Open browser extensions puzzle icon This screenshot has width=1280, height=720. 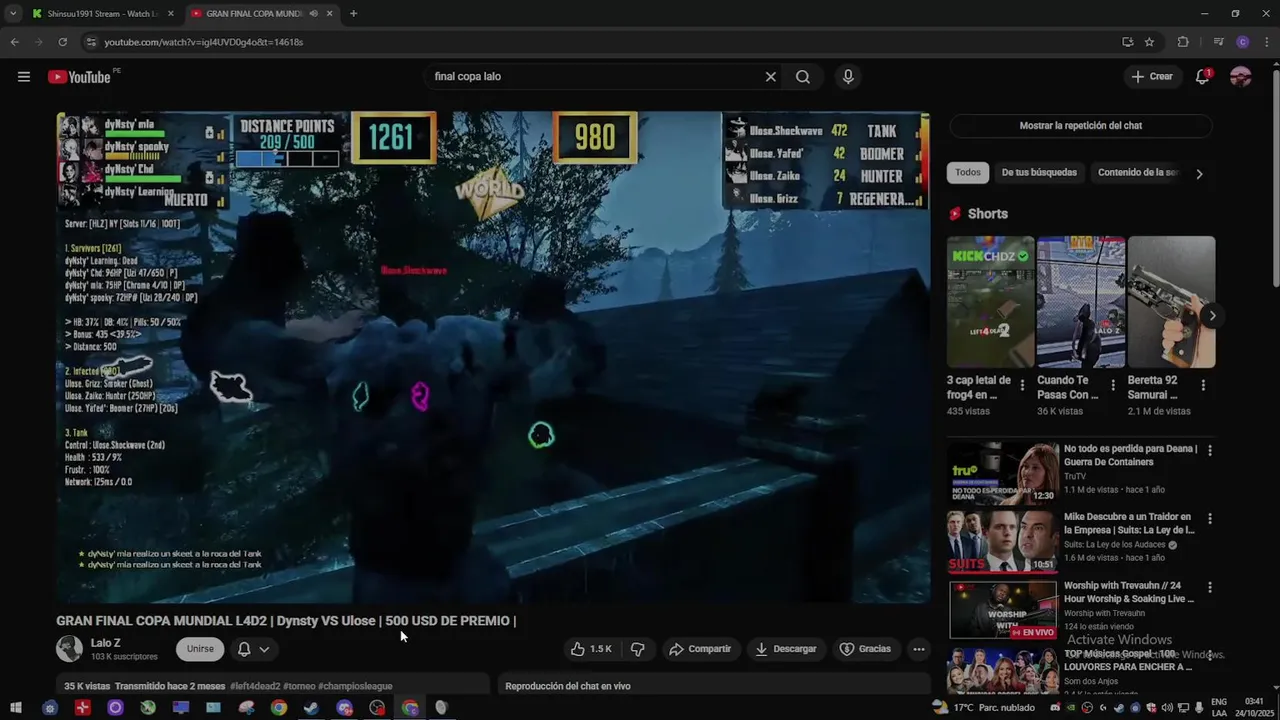[x=1183, y=42]
